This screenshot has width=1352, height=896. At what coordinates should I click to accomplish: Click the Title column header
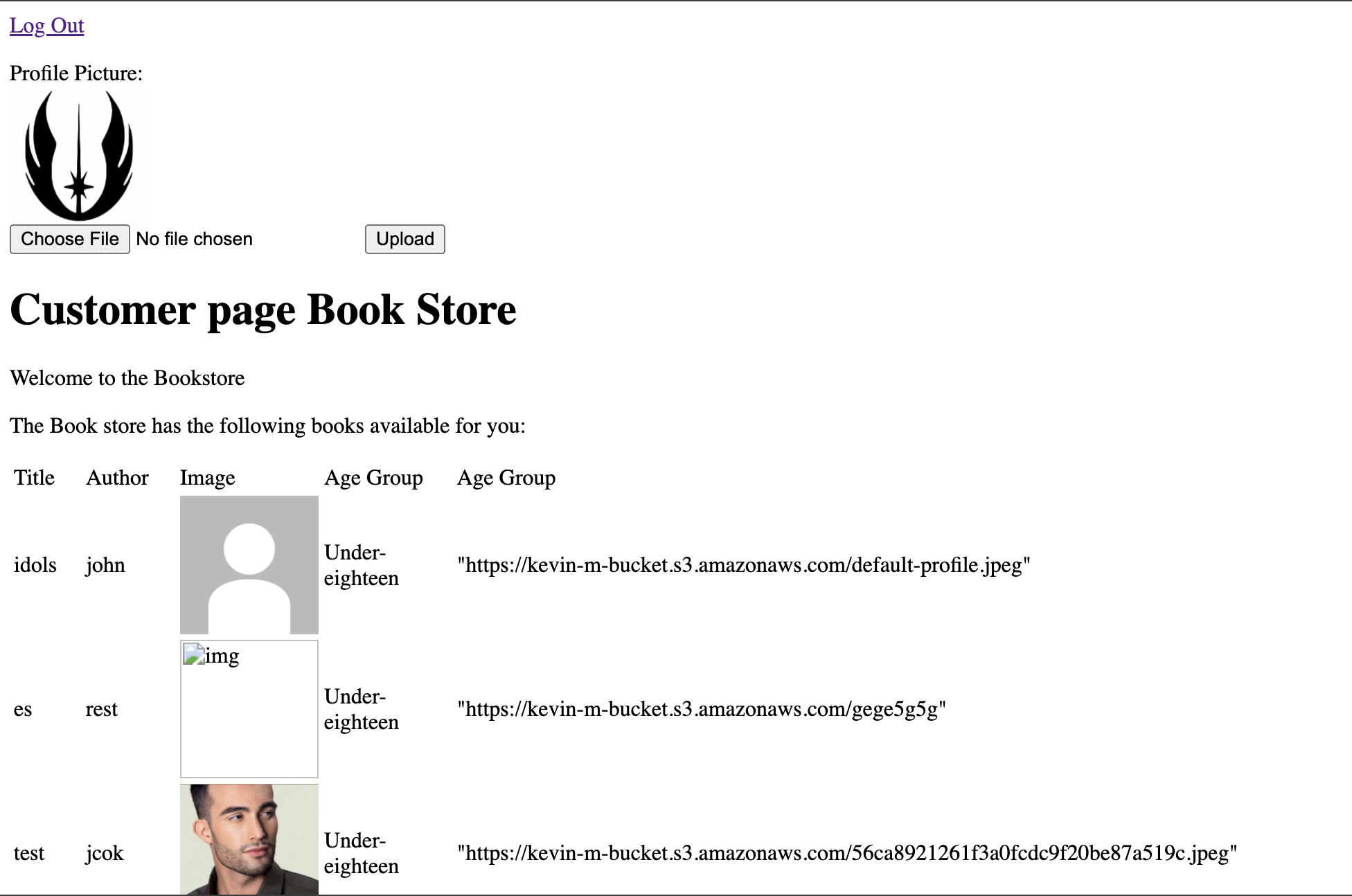point(34,478)
